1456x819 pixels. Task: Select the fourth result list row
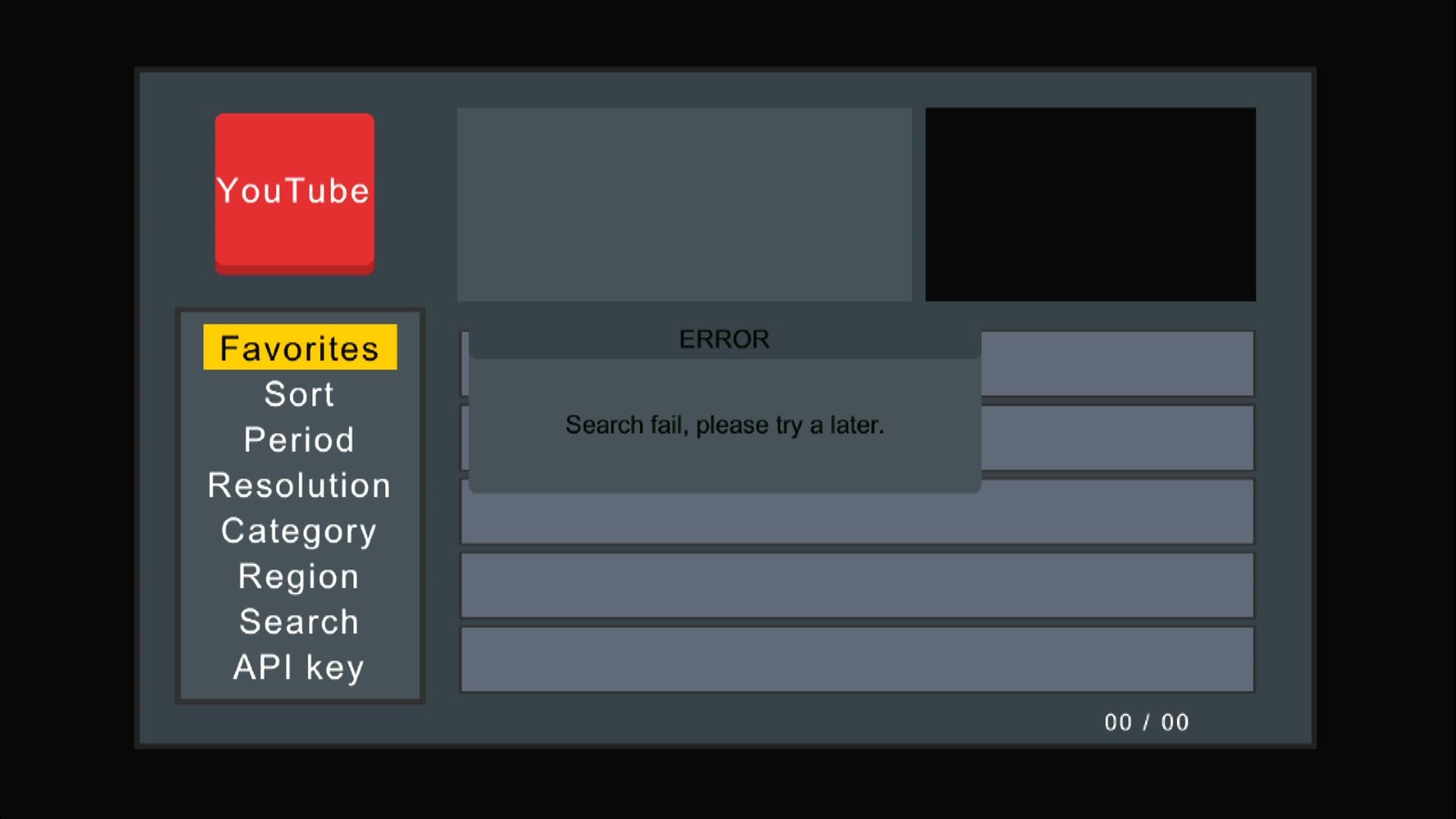[x=857, y=585]
